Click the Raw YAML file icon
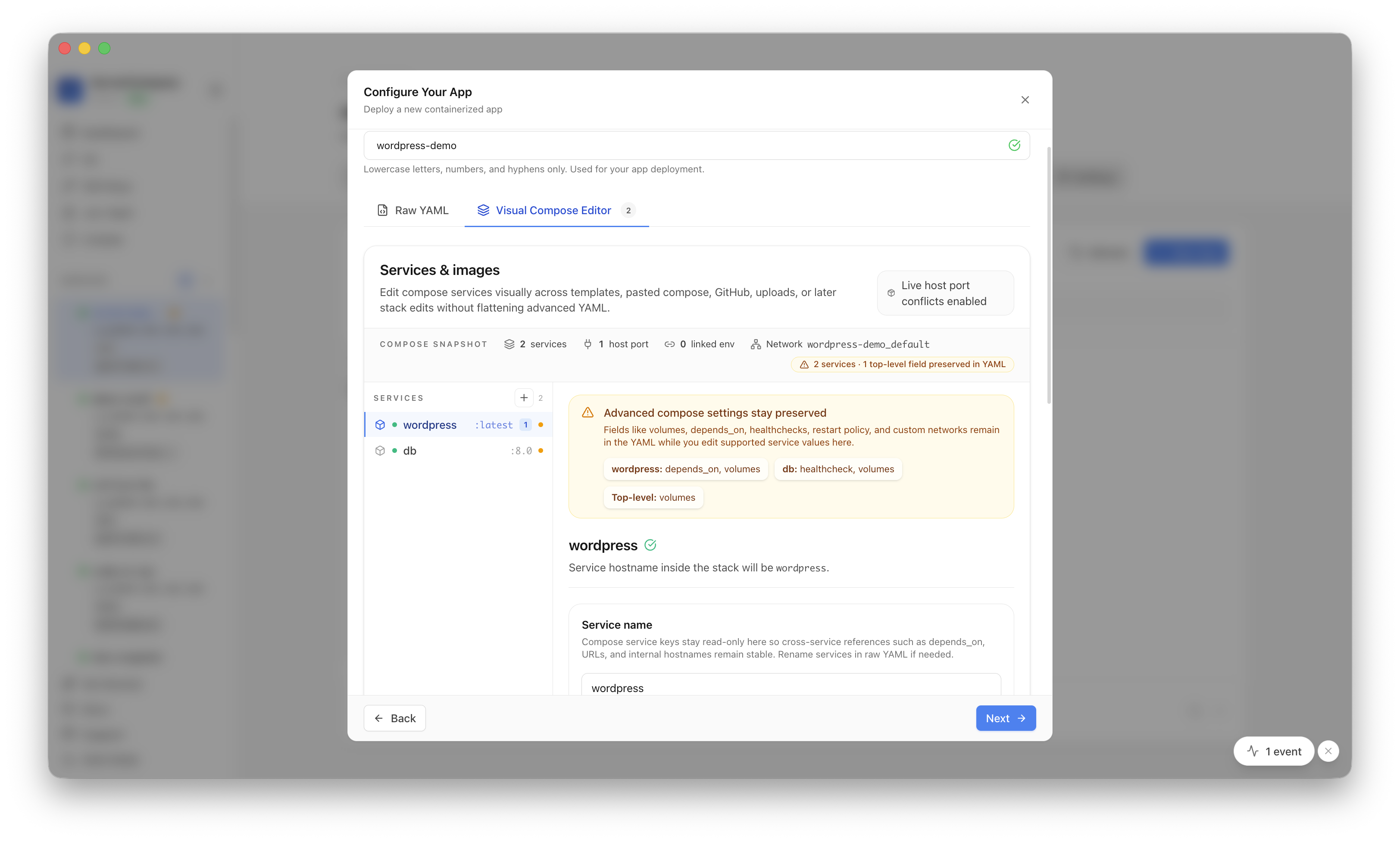1400x842 pixels. 382,210
